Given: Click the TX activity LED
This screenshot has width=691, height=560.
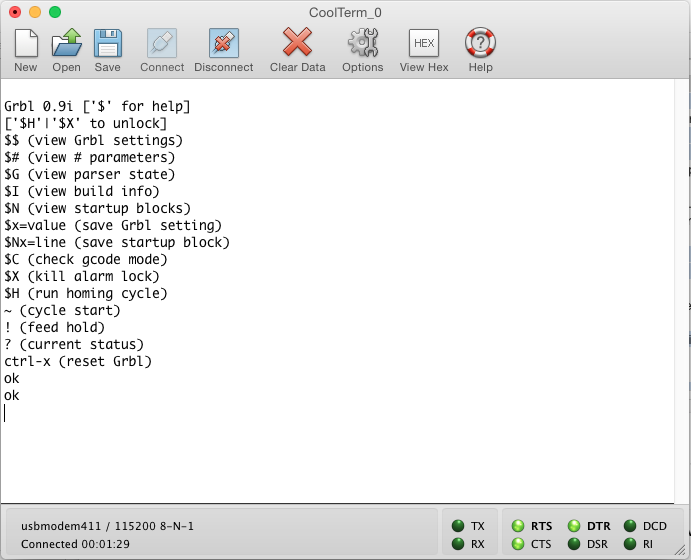Looking at the screenshot, I should pyautogui.click(x=458, y=526).
